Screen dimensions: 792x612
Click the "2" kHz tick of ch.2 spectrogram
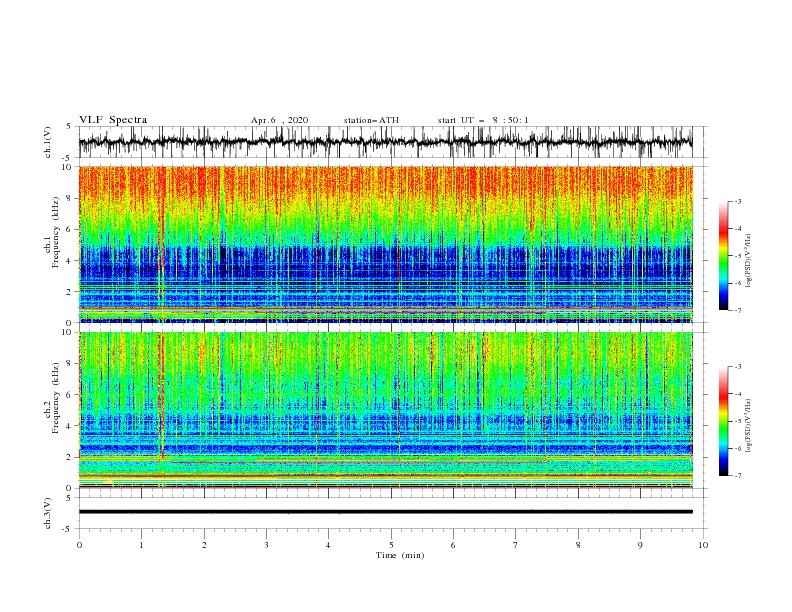tap(69, 457)
